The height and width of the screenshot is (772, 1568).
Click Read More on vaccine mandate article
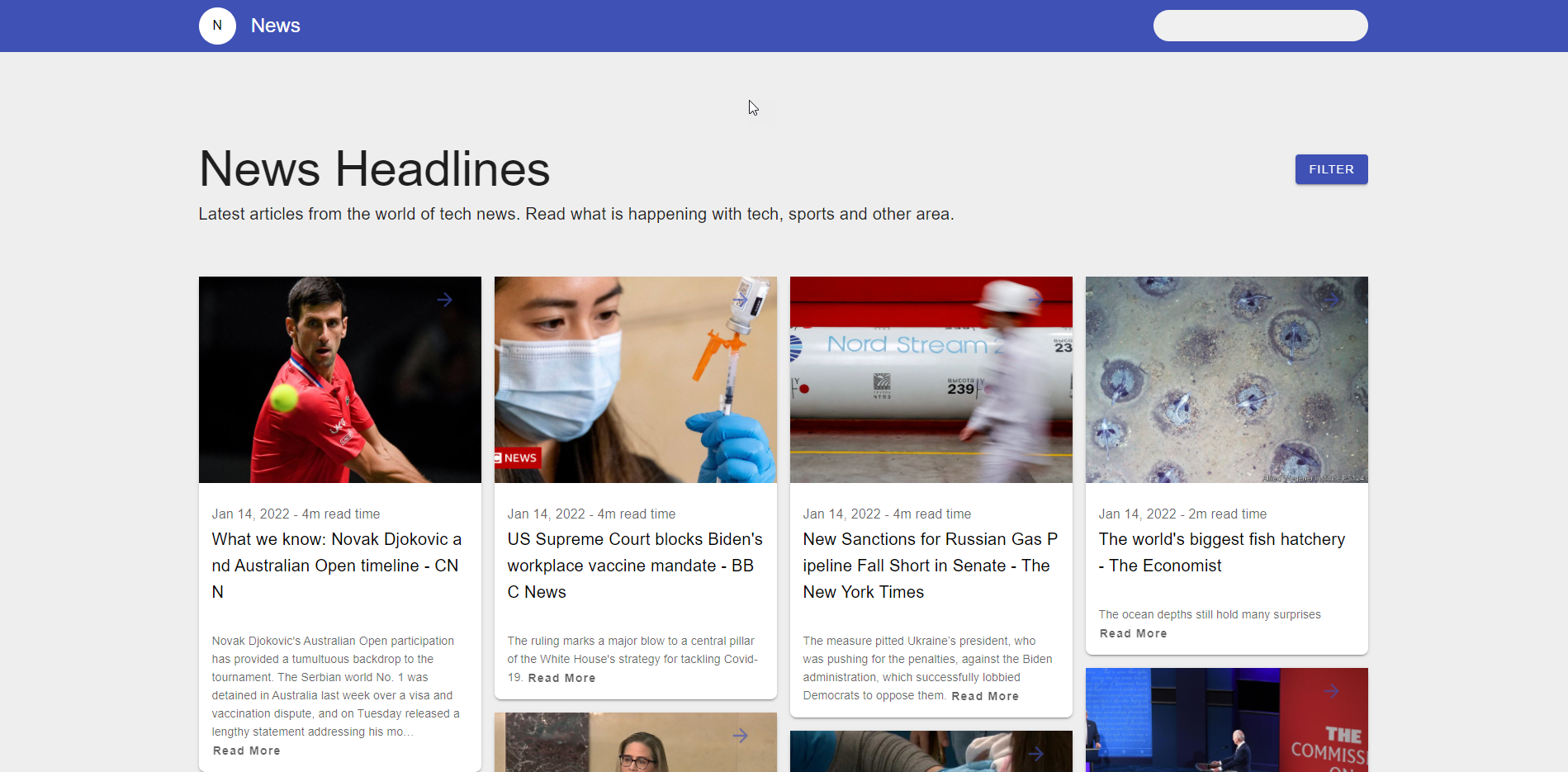(x=561, y=678)
